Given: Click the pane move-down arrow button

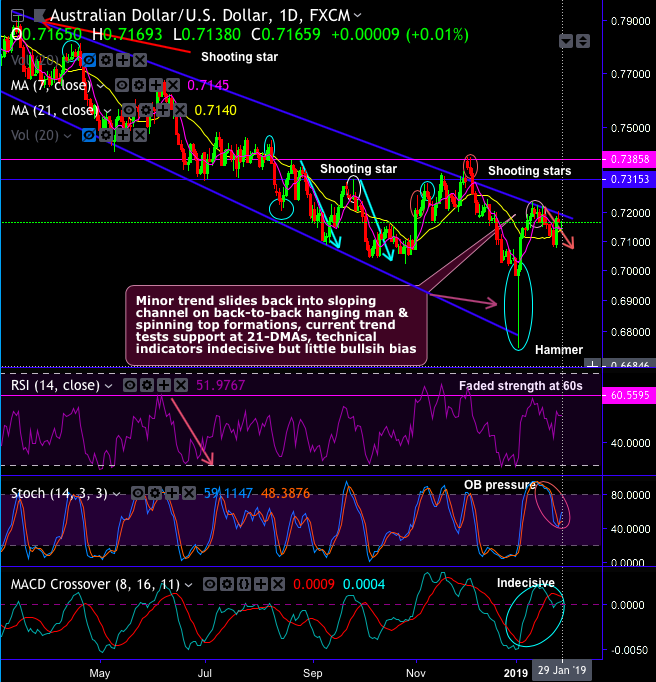Looking at the screenshot, I should coord(566,42).
